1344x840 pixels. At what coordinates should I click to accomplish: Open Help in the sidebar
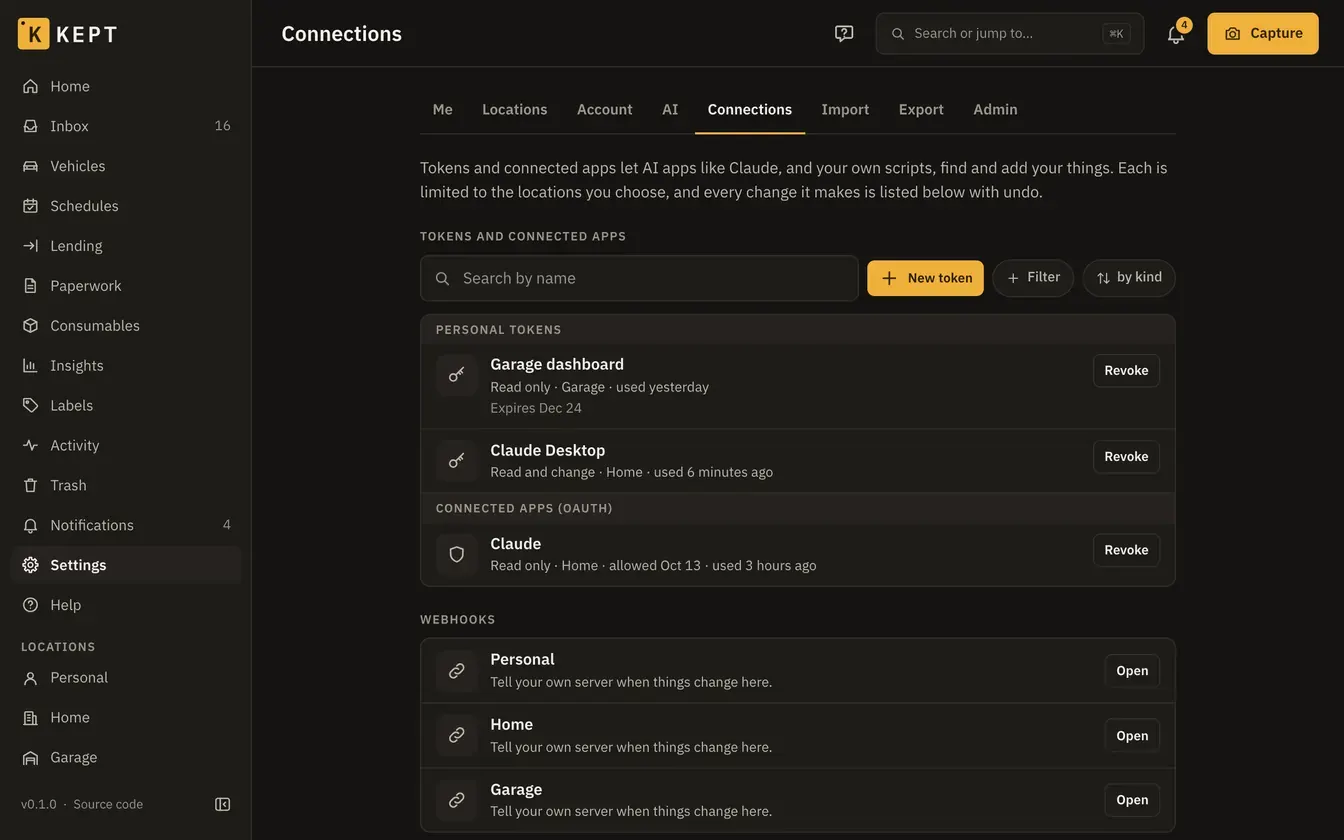coord(126,605)
